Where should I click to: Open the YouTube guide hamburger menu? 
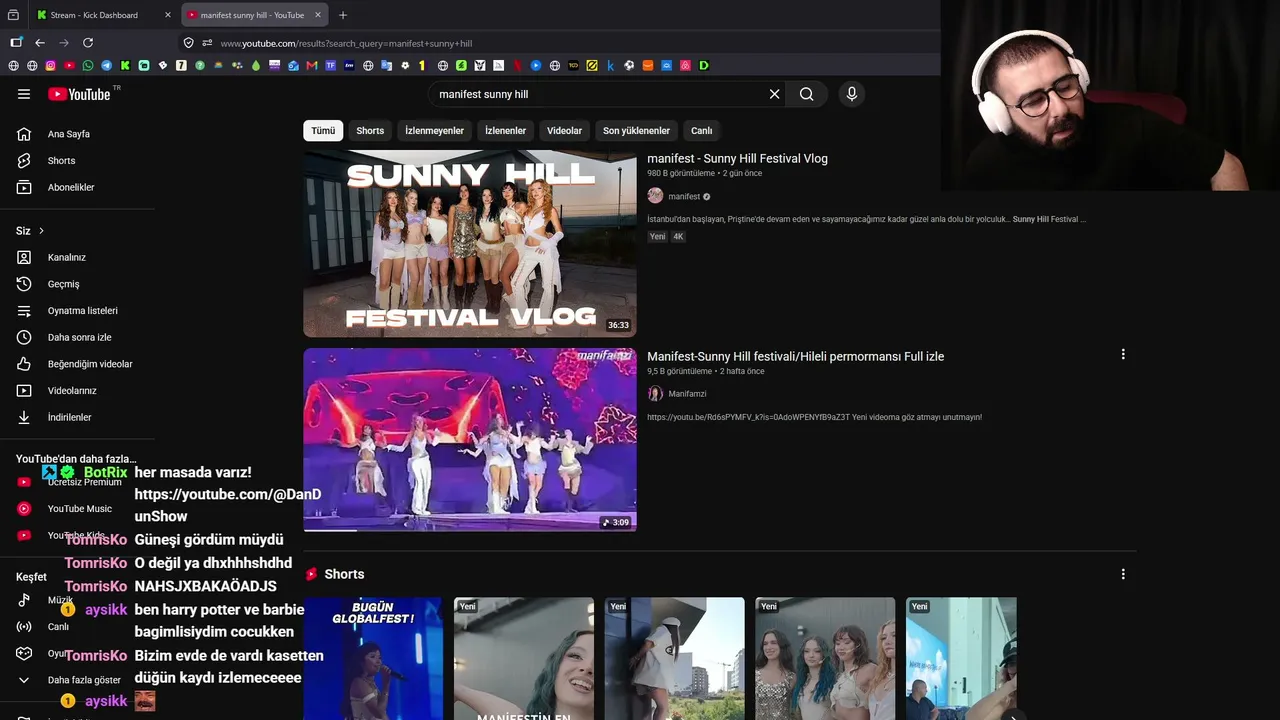[x=24, y=94]
